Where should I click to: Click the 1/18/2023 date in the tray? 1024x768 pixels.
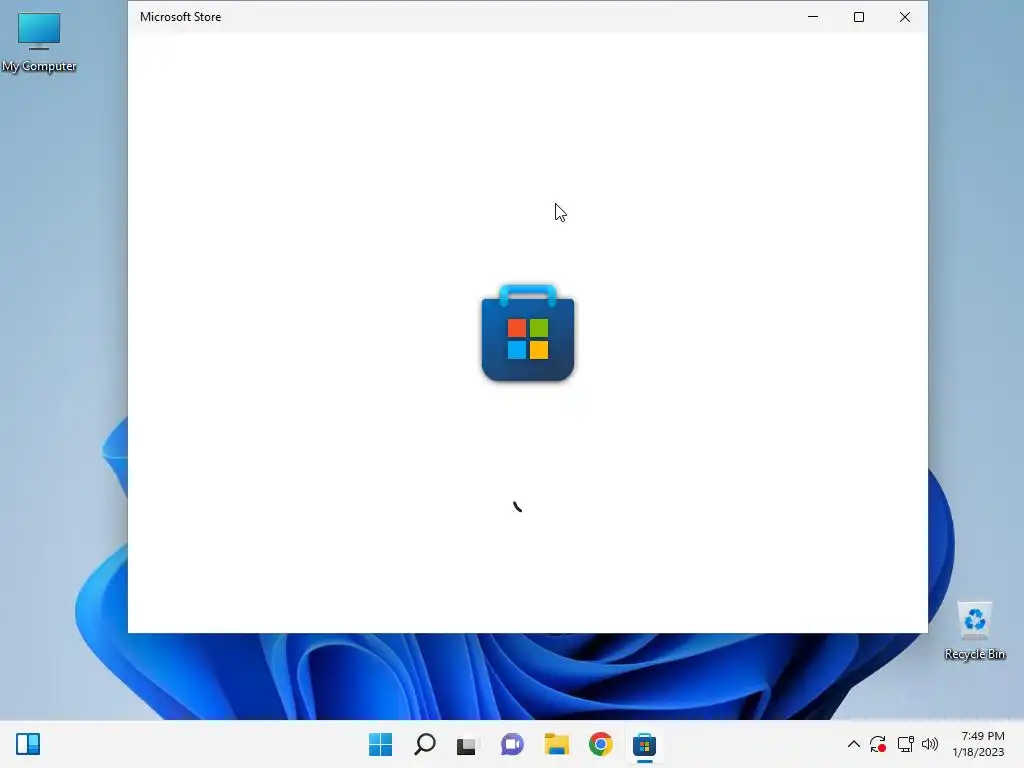click(x=978, y=752)
